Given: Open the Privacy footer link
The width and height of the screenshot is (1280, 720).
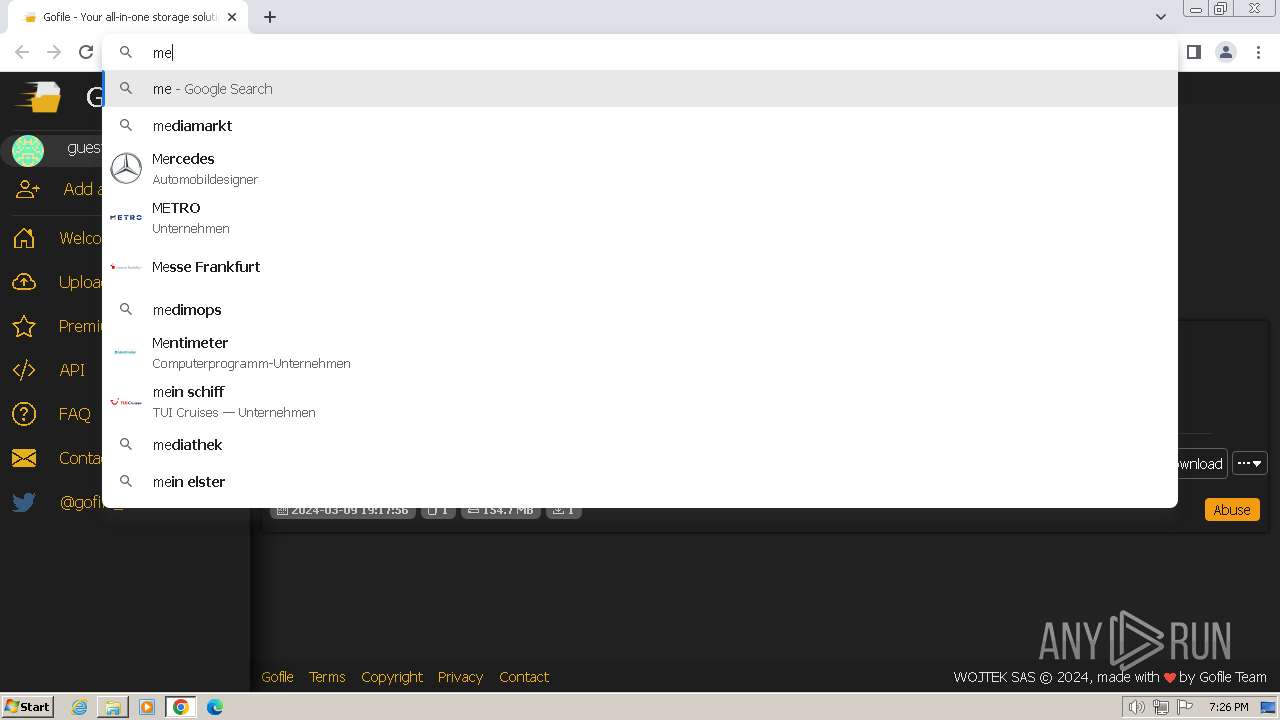Looking at the screenshot, I should click(x=460, y=677).
